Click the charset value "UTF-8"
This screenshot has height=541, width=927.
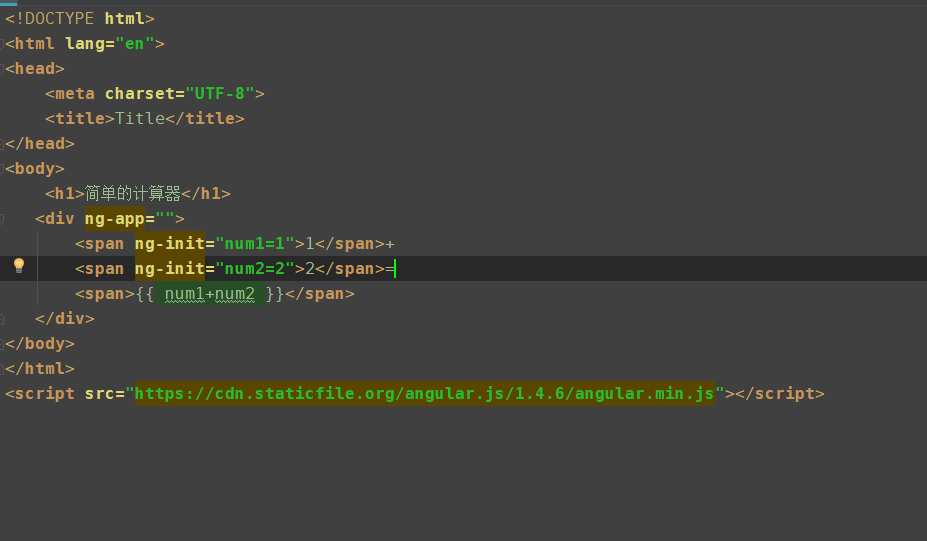click(x=220, y=93)
